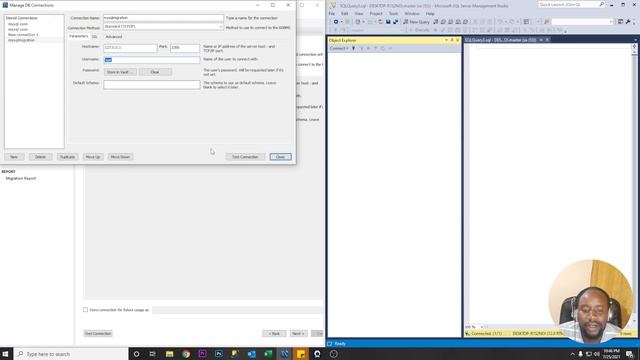The width and height of the screenshot is (640, 360).
Task: Click the Clear password button
Action: (x=155, y=72)
